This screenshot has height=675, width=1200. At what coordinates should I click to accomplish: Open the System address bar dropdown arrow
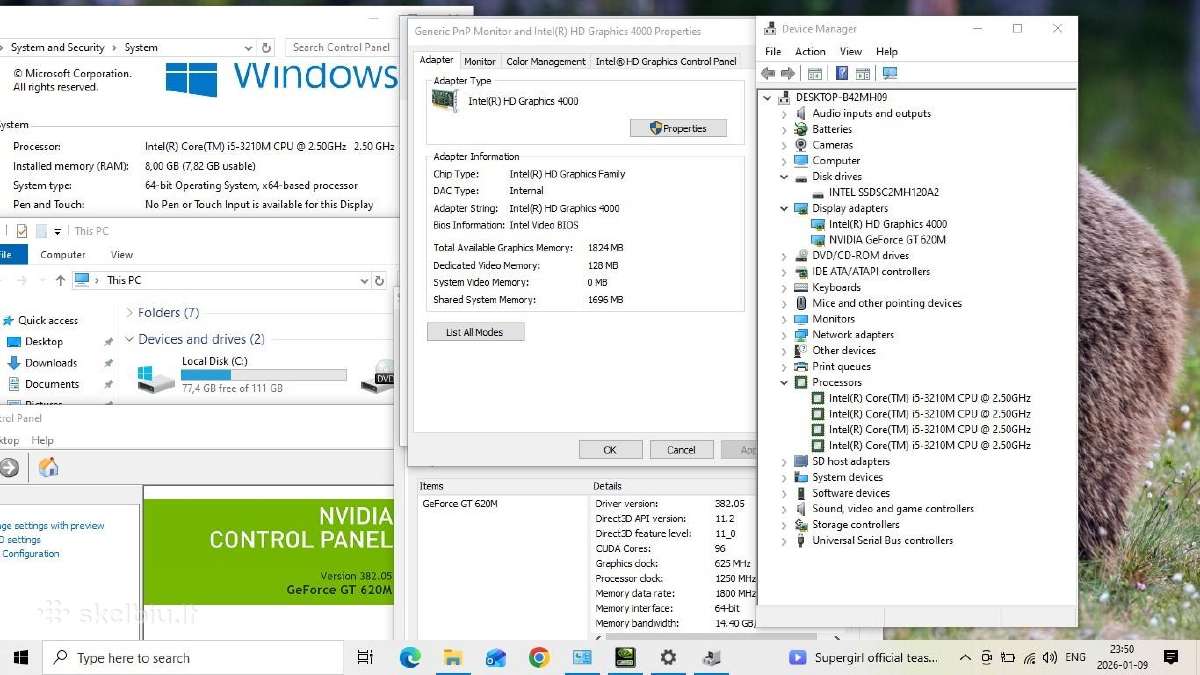(248, 47)
